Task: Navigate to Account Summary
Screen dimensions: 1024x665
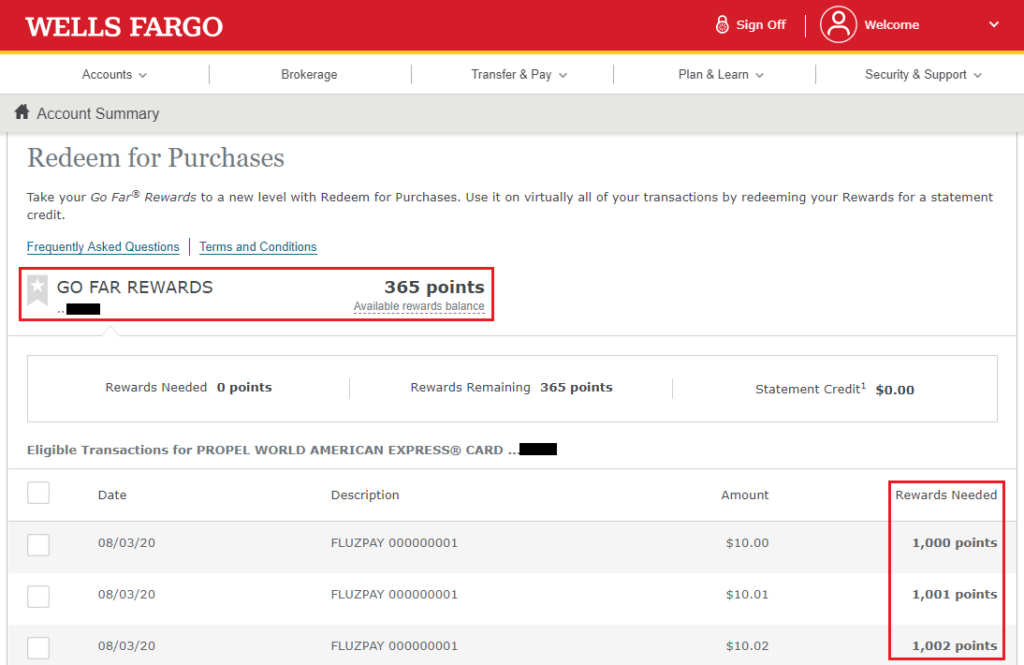Action: (x=97, y=113)
